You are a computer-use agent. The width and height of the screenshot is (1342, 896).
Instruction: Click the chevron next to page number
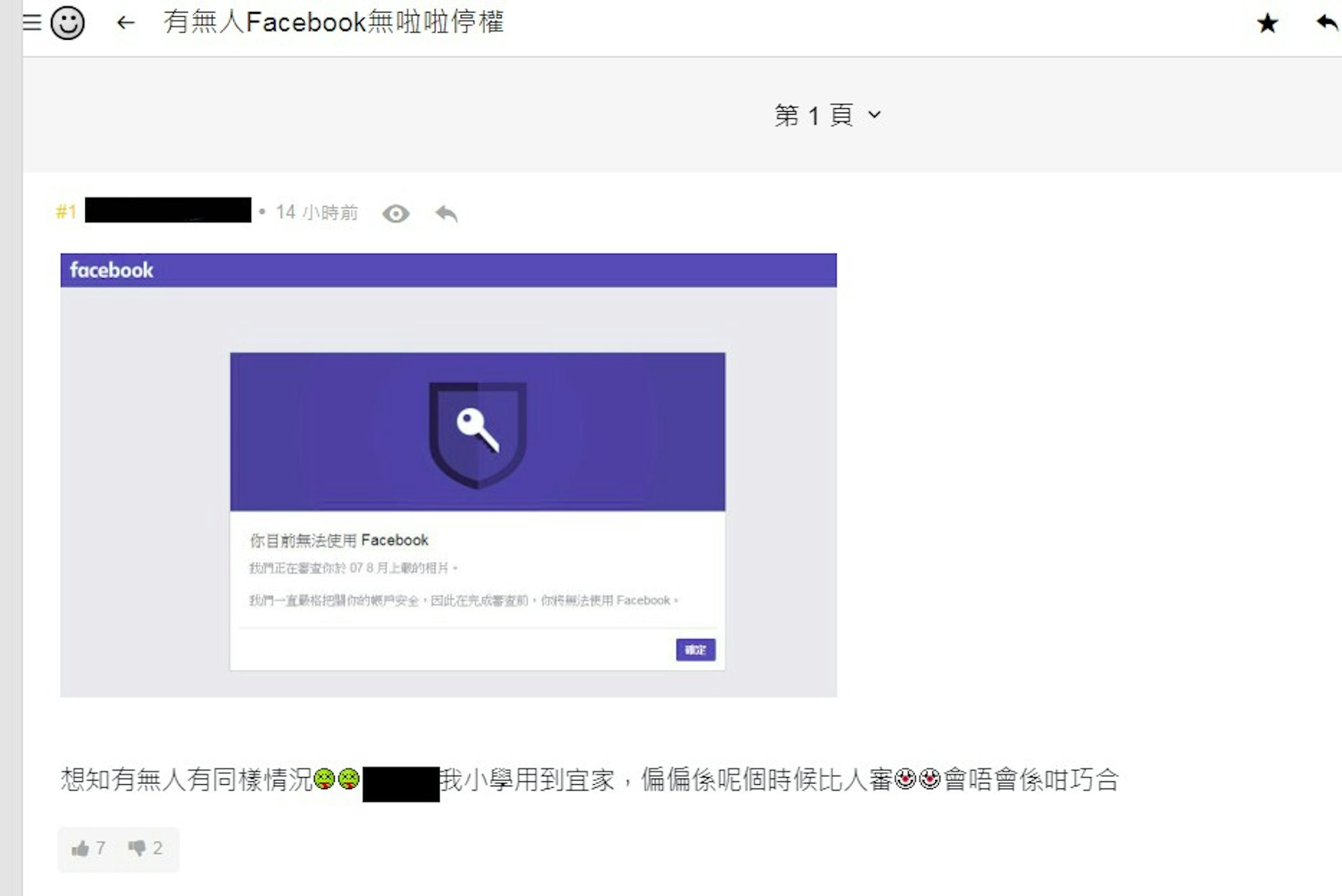pyautogui.click(x=874, y=115)
